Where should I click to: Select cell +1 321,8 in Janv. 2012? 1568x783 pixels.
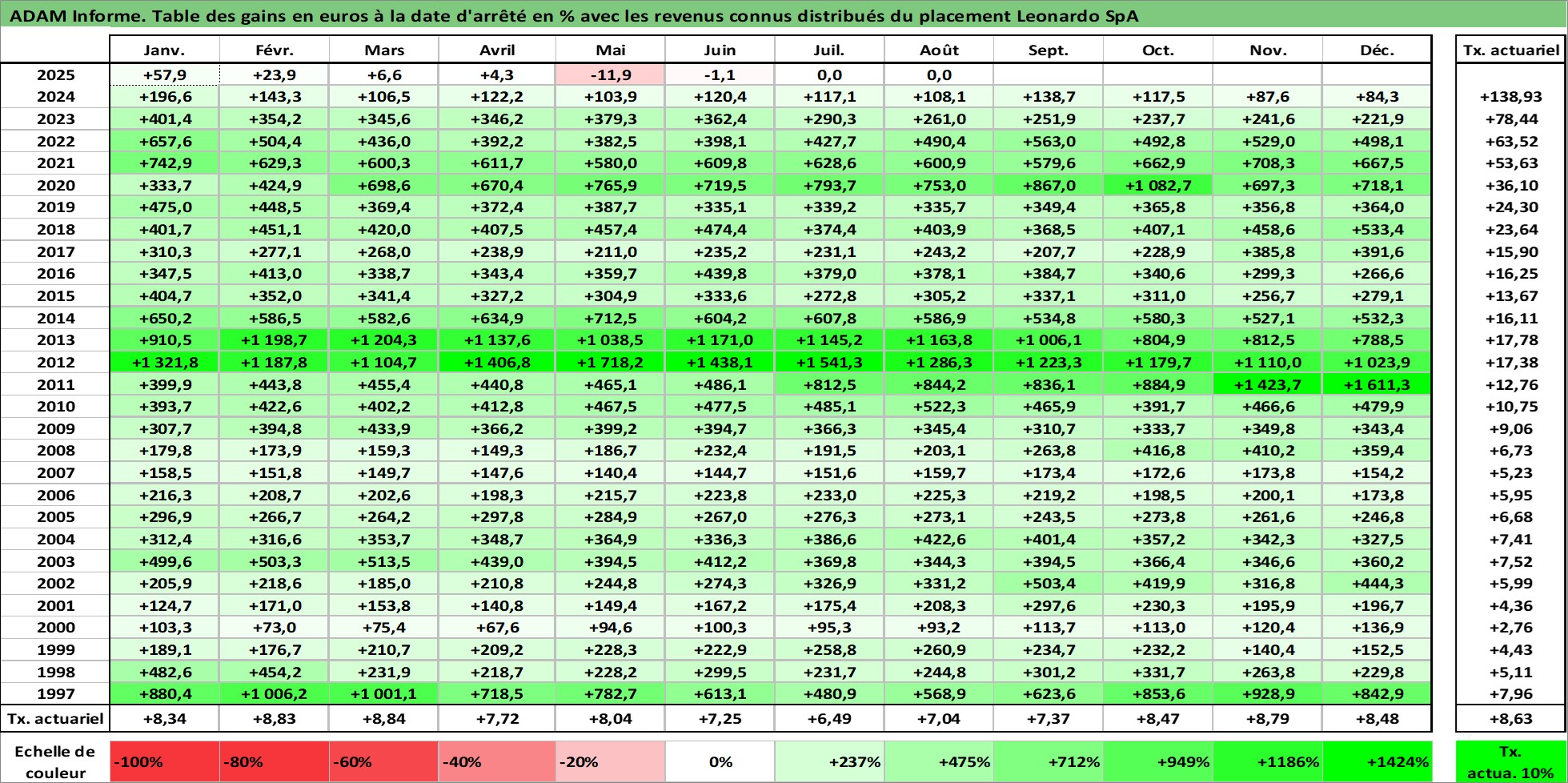click(x=164, y=362)
